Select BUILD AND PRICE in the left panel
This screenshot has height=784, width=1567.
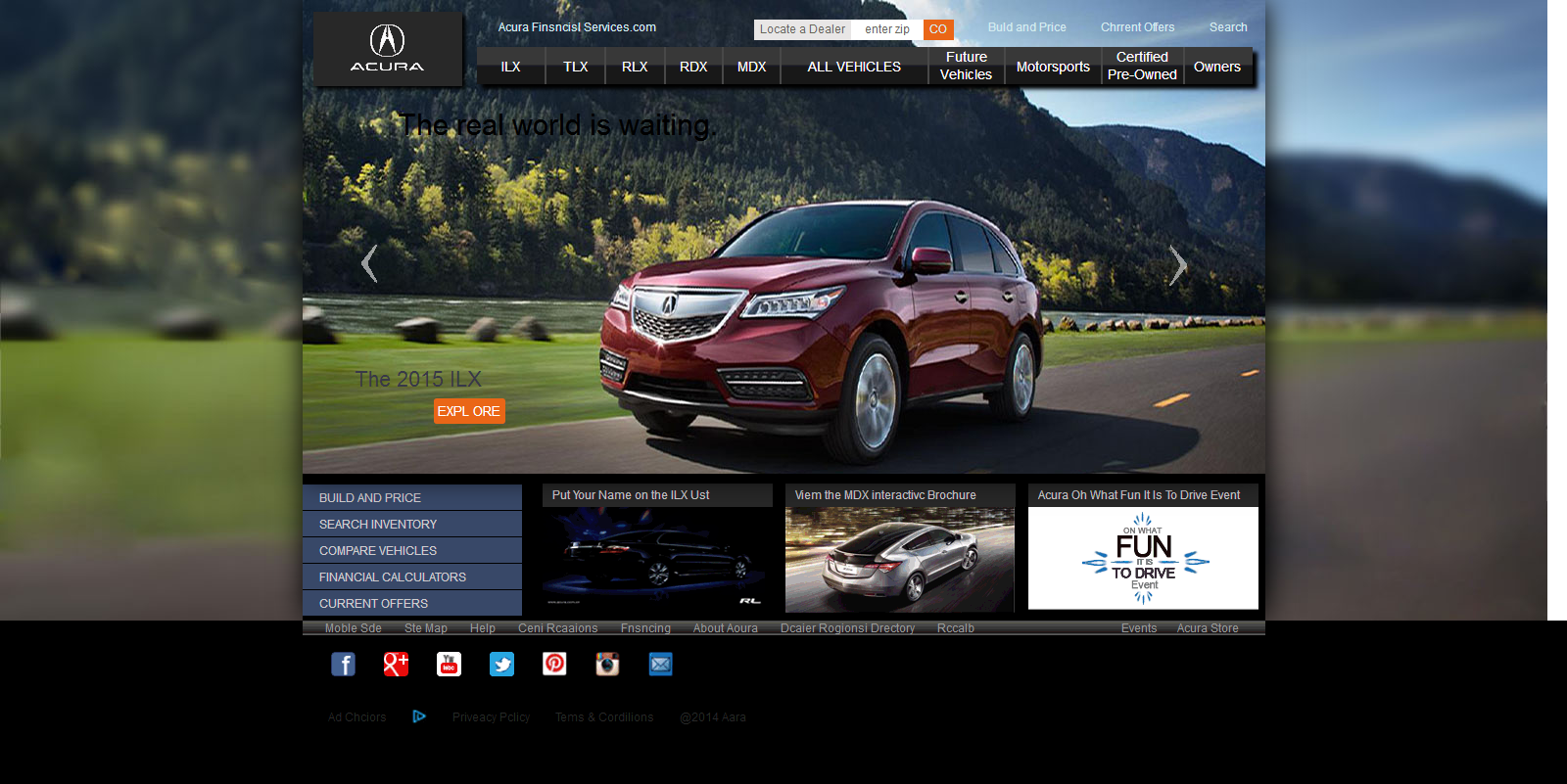[412, 497]
